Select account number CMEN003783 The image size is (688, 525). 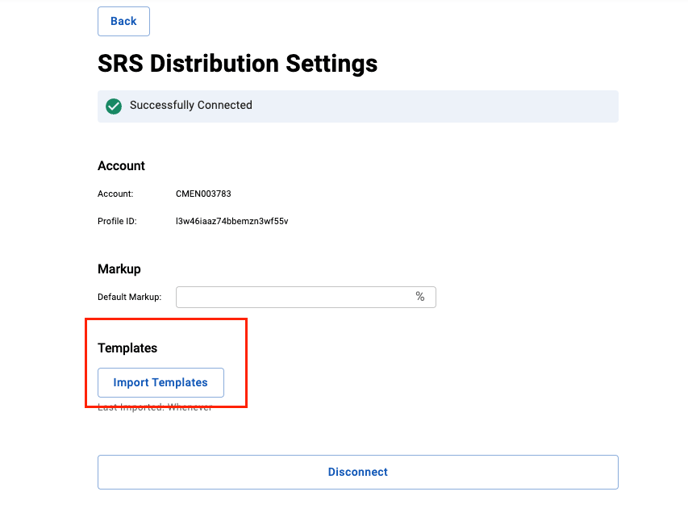point(203,193)
